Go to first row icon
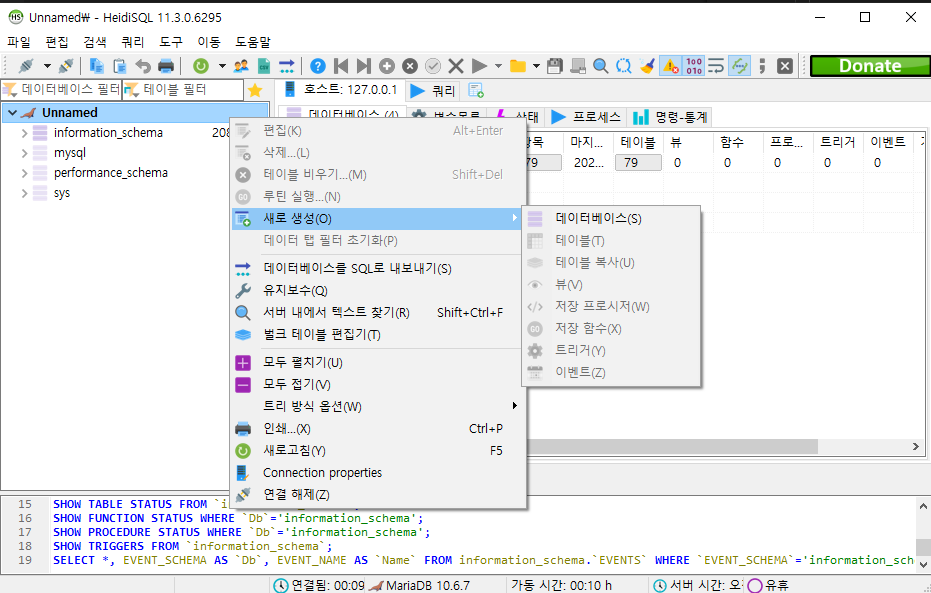Image resolution: width=931 pixels, height=593 pixels. (341, 66)
